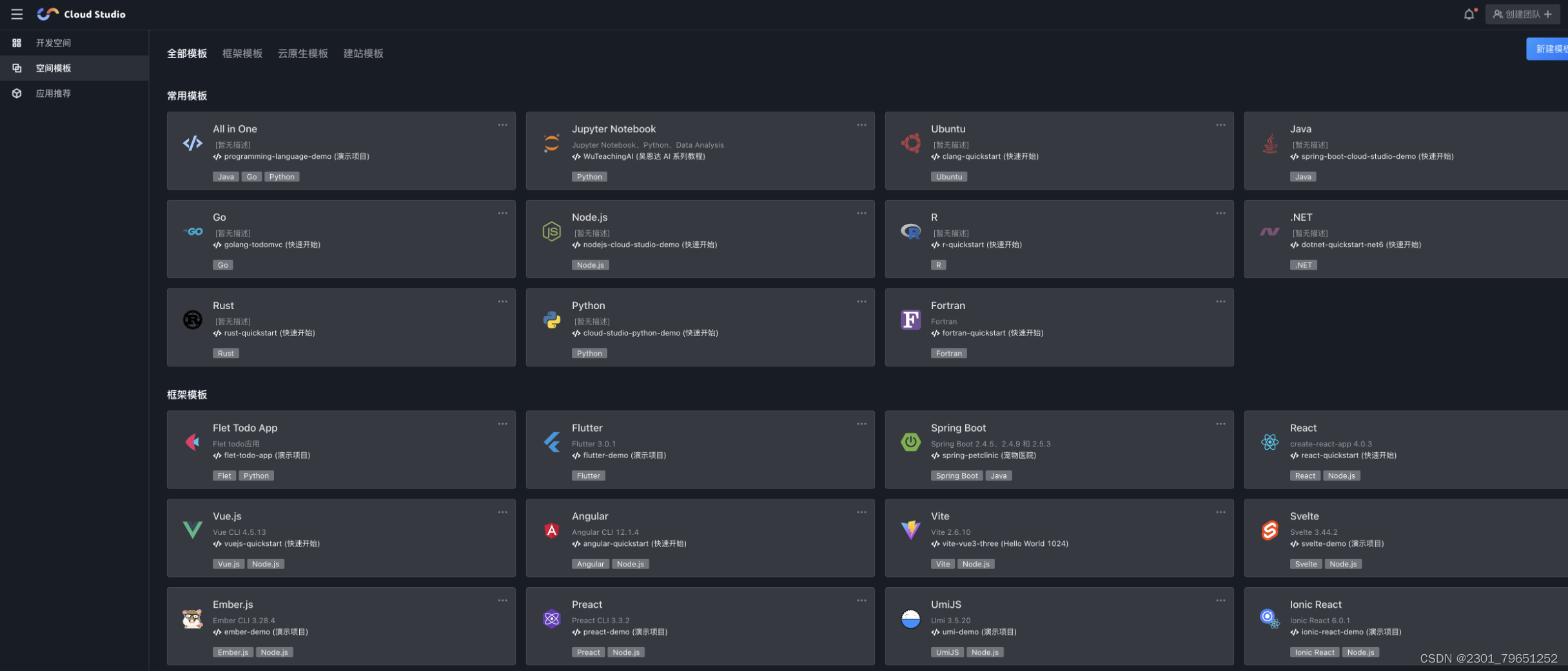Click the Svelte 3.44.2 version text
The image size is (1568, 671).
click(1314, 532)
